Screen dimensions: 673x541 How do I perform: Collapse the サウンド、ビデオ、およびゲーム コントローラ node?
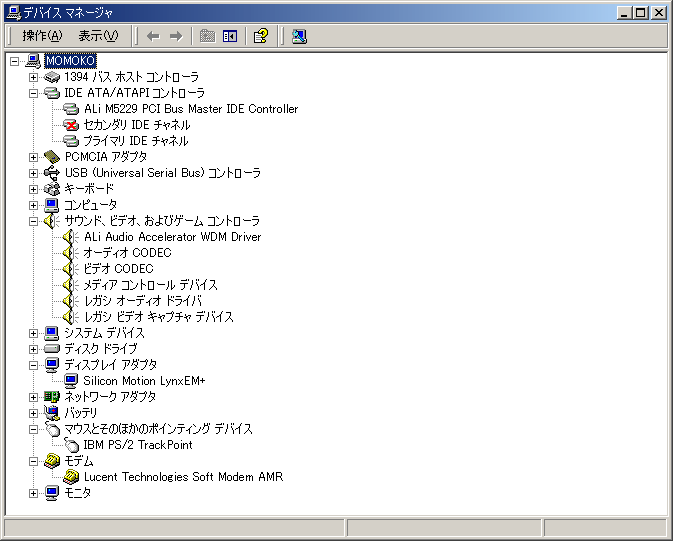33,221
